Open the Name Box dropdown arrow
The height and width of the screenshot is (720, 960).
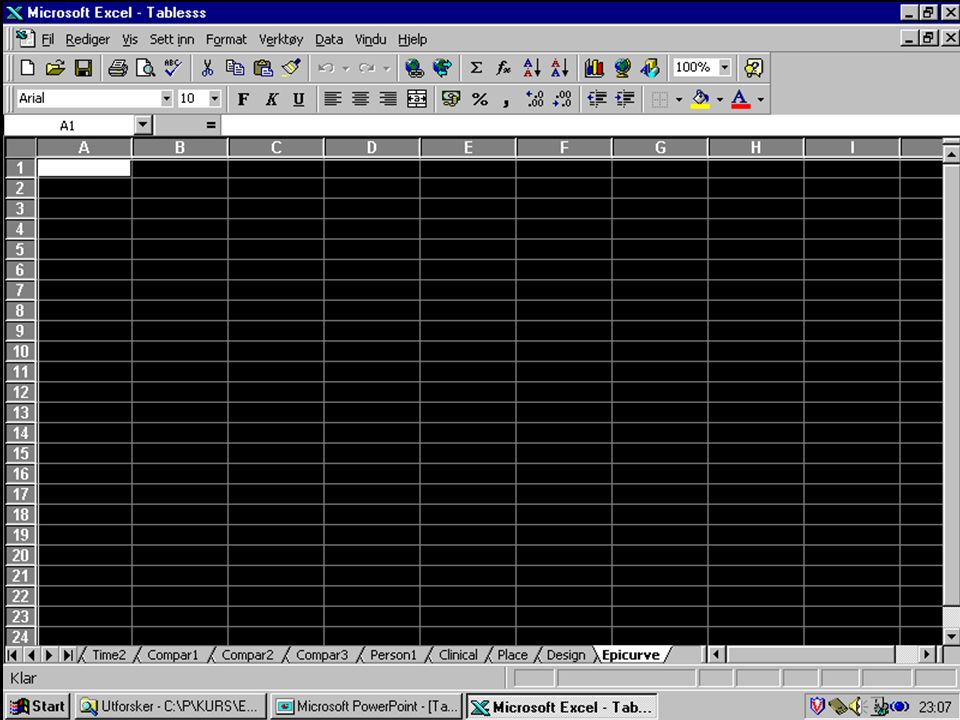click(x=143, y=125)
